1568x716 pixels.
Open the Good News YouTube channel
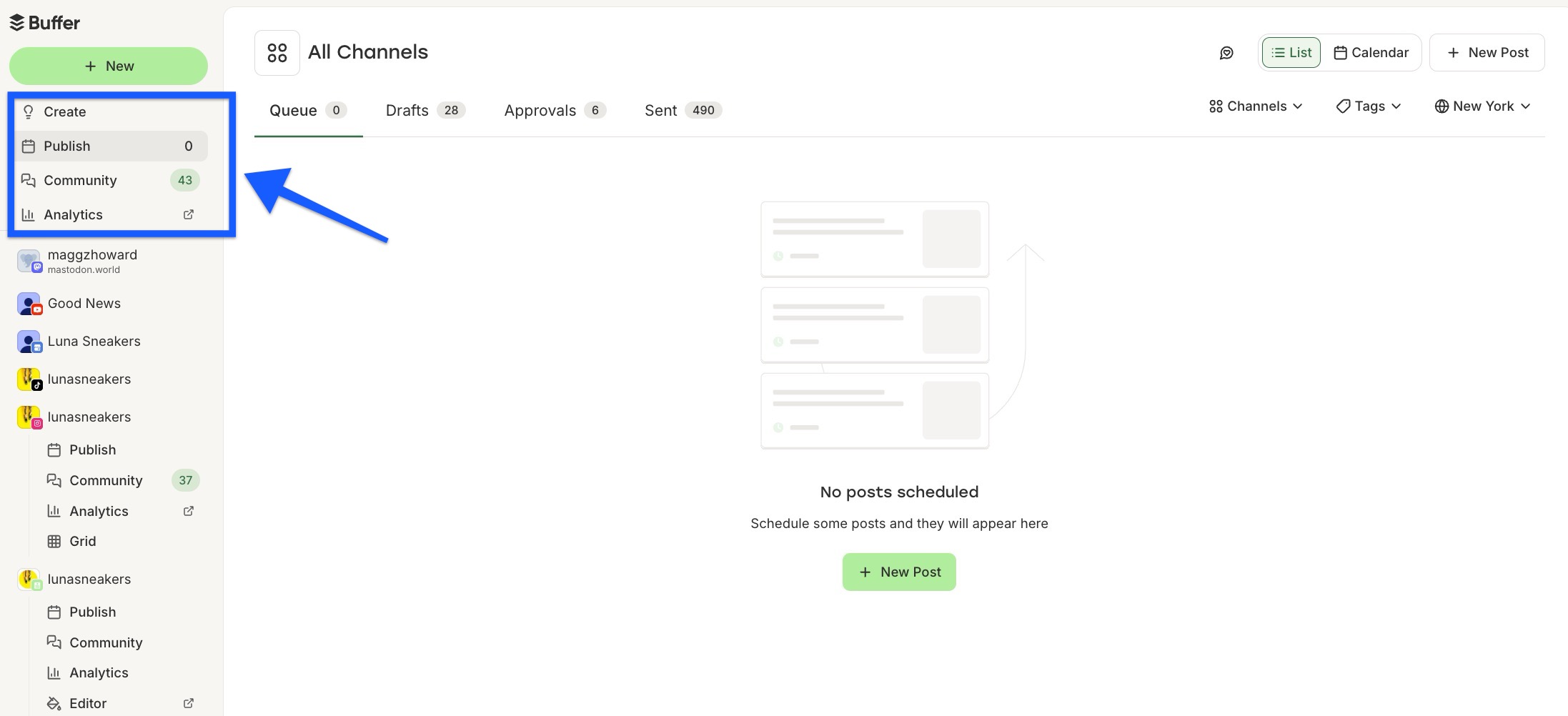pos(84,303)
